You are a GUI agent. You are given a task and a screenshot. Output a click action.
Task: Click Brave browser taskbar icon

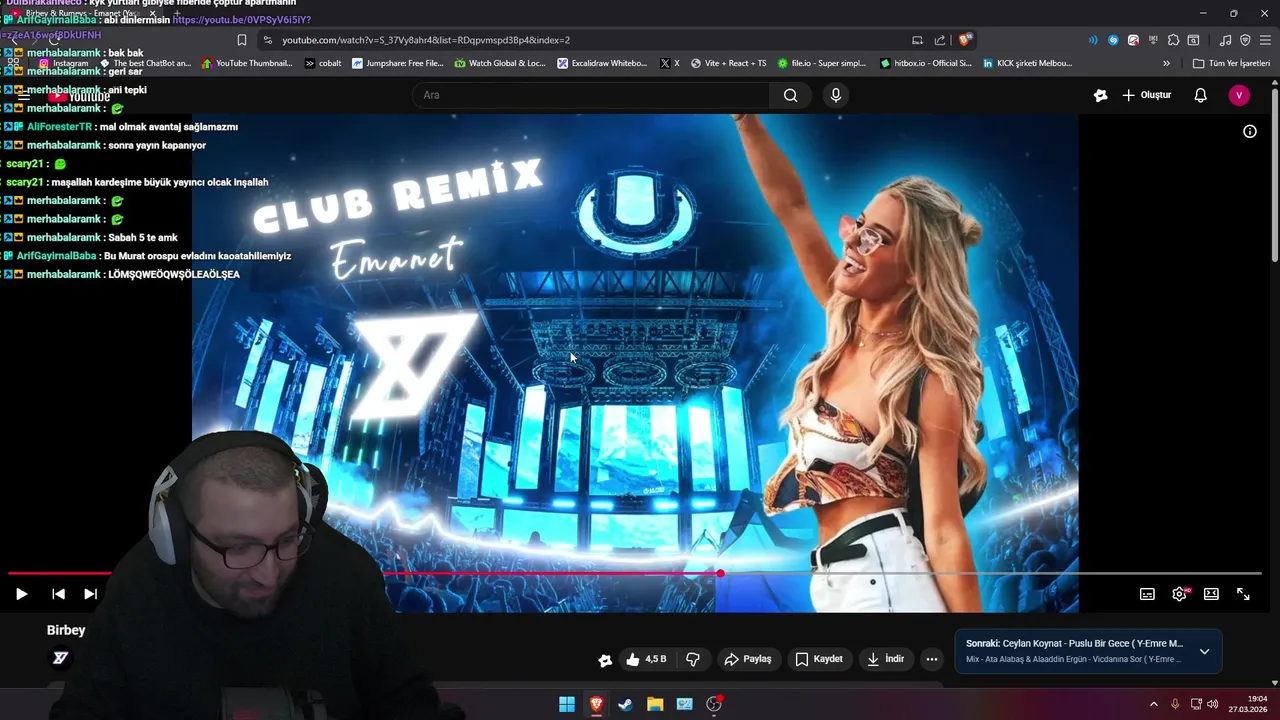pyautogui.click(x=596, y=704)
